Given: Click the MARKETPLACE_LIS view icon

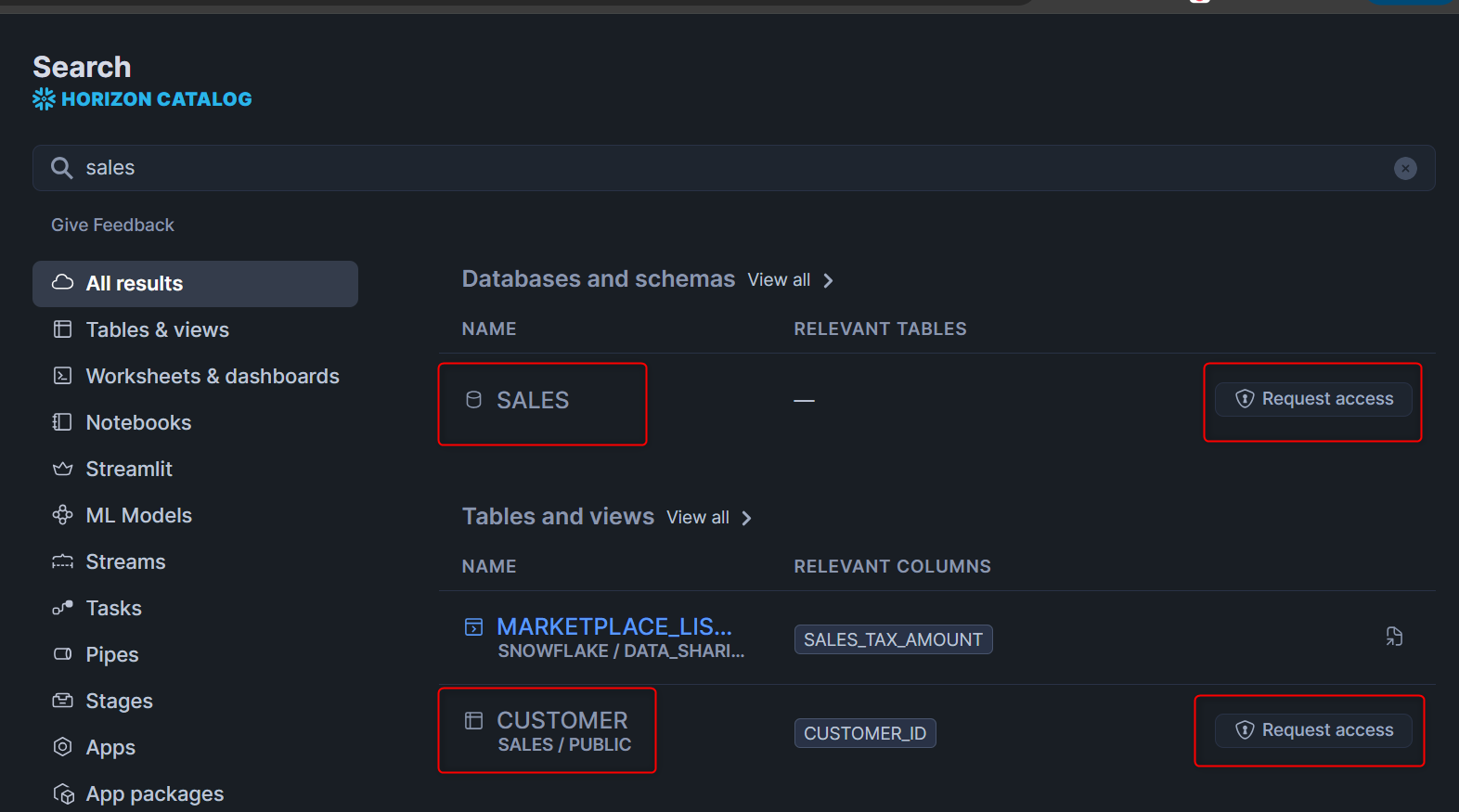Looking at the screenshot, I should 473,627.
